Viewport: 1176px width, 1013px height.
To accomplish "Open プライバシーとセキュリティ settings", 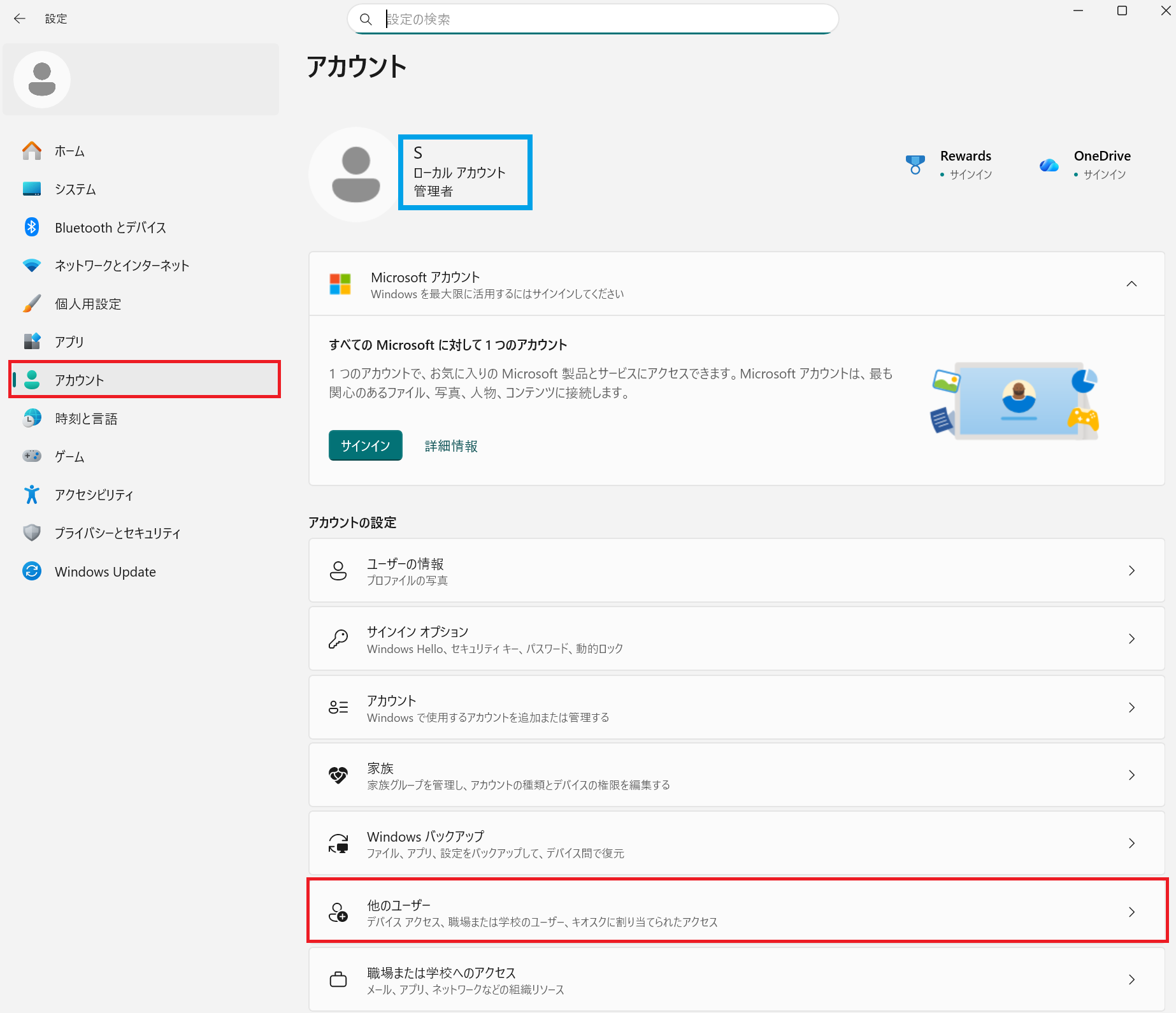I will 117,533.
